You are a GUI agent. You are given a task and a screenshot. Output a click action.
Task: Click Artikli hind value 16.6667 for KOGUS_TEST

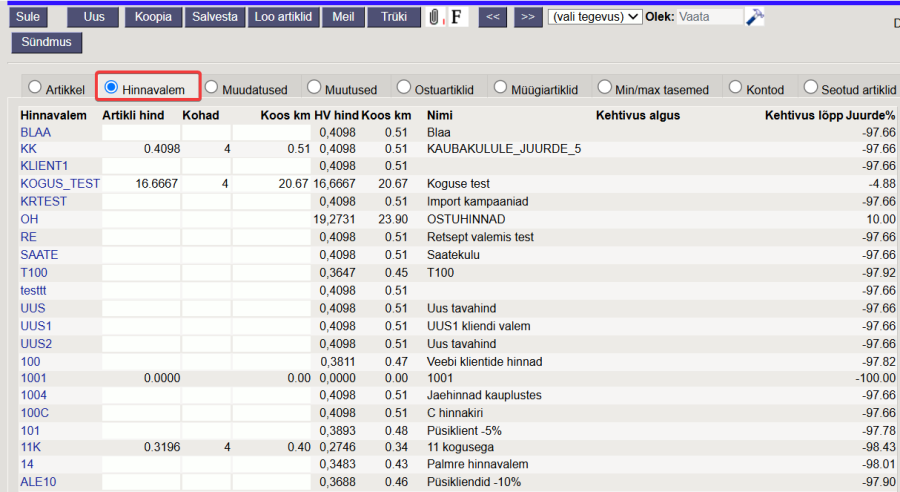point(142,184)
